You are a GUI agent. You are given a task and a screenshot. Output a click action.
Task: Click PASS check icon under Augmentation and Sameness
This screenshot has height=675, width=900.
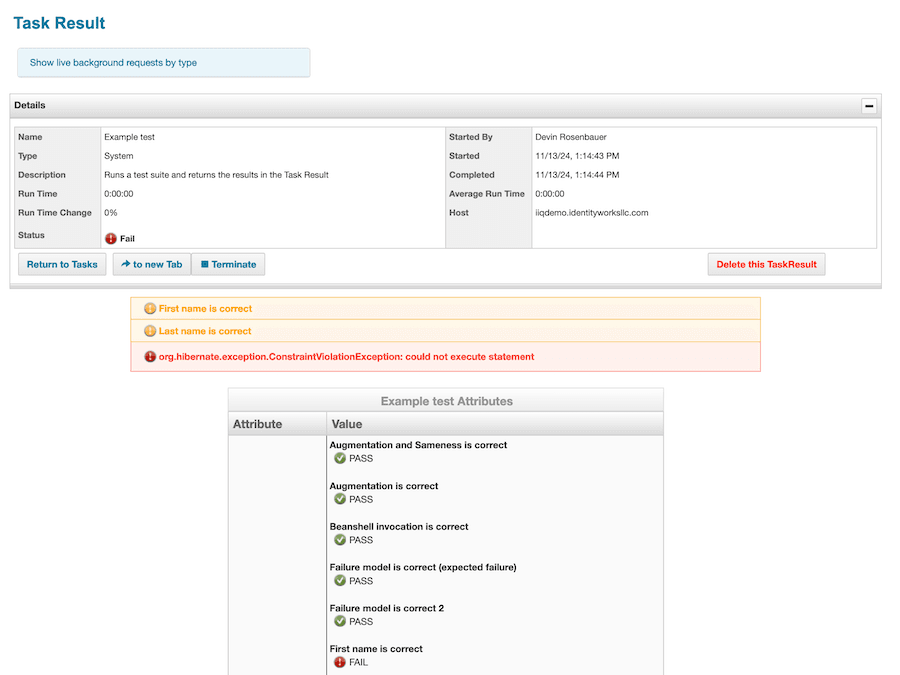(340, 458)
